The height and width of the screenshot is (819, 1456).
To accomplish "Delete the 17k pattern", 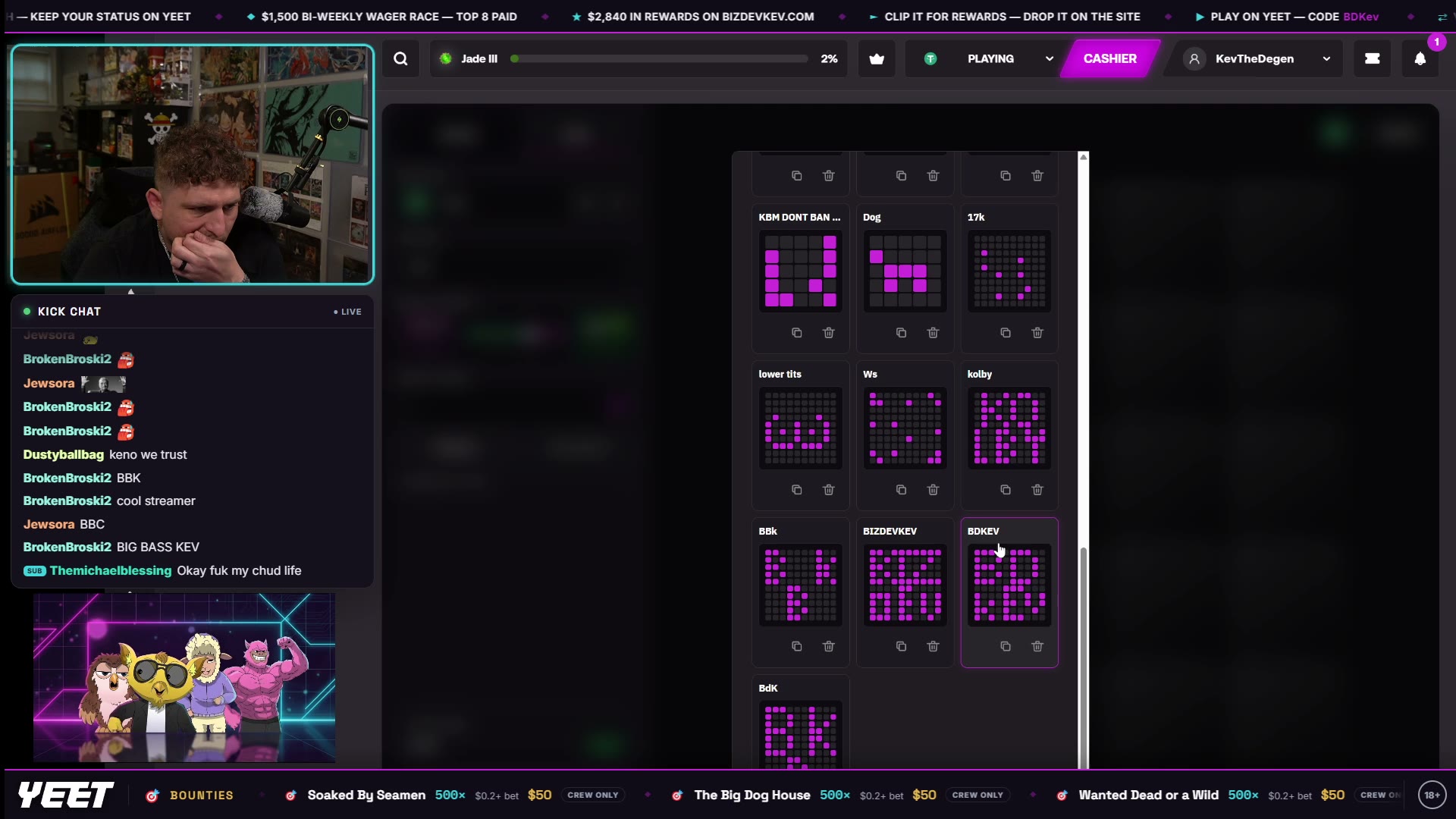I will (x=1038, y=333).
